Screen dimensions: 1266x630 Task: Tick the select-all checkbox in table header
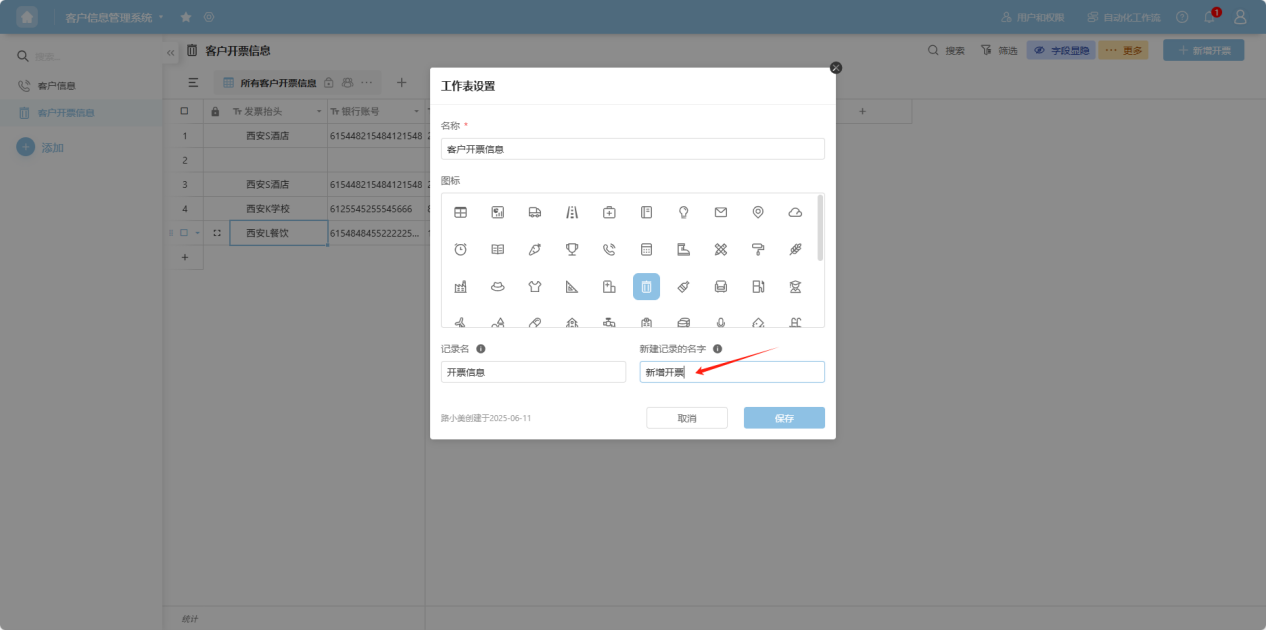(184, 111)
